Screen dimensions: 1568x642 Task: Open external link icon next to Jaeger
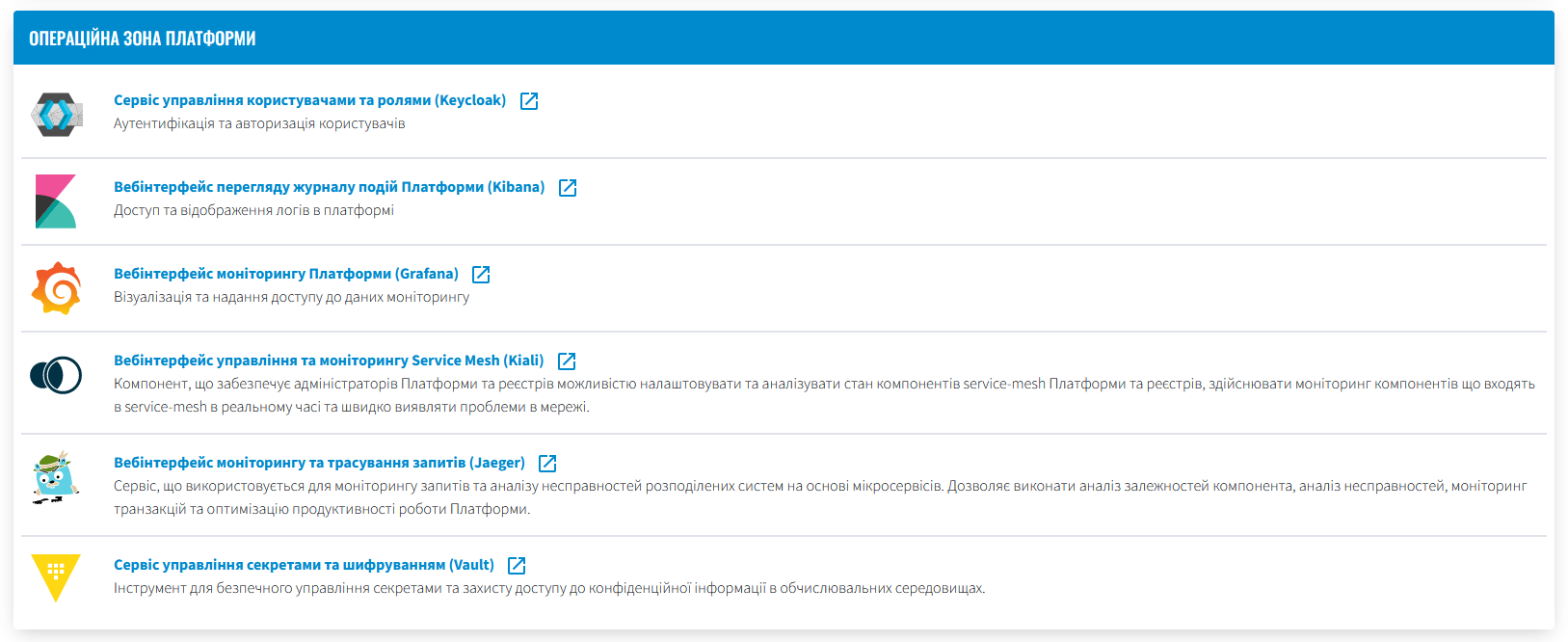[x=547, y=464]
